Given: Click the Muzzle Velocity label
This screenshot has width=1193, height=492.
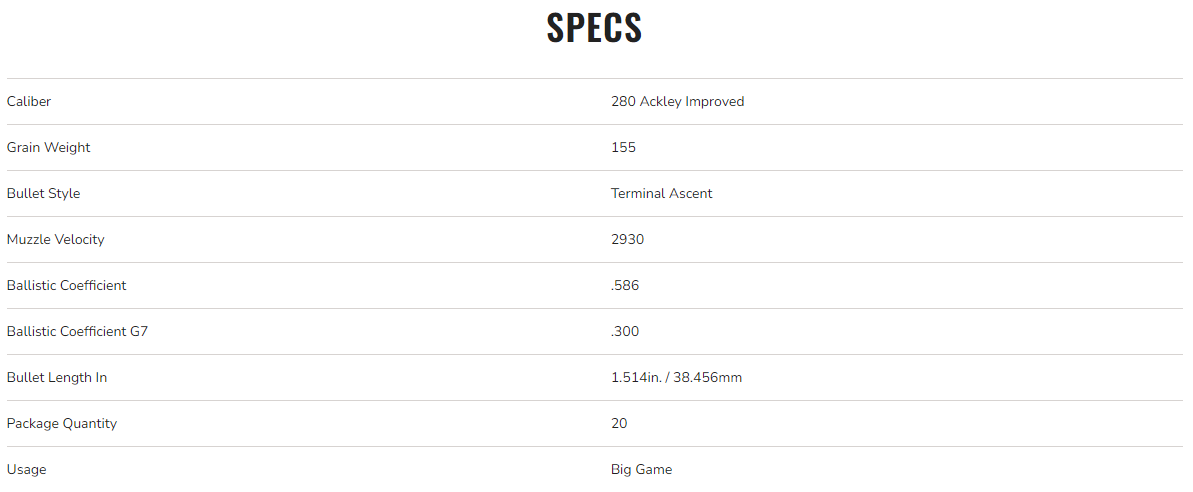Looking at the screenshot, I should pos(55,239).
